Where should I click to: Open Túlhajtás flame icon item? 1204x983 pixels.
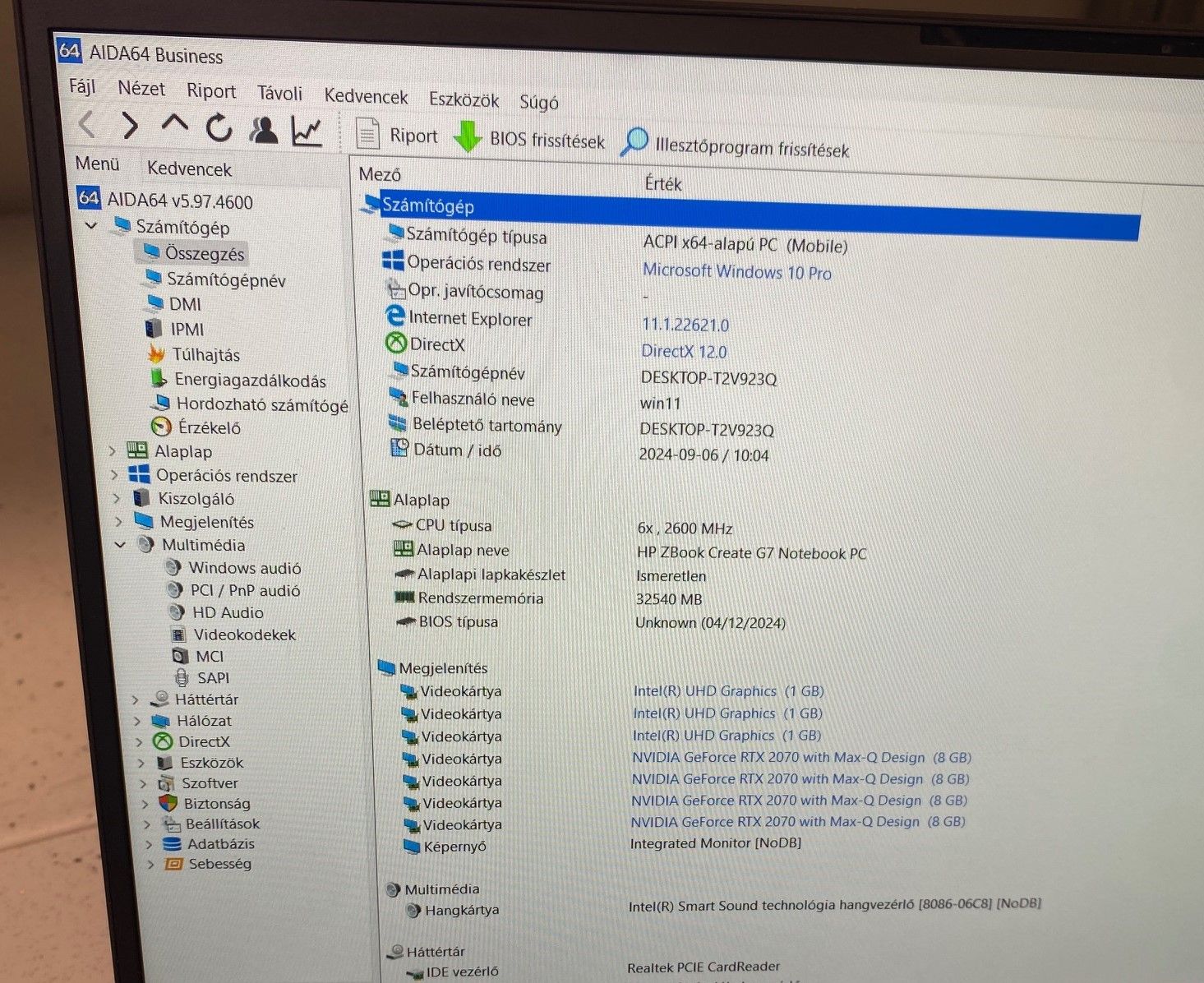[194, 354]
